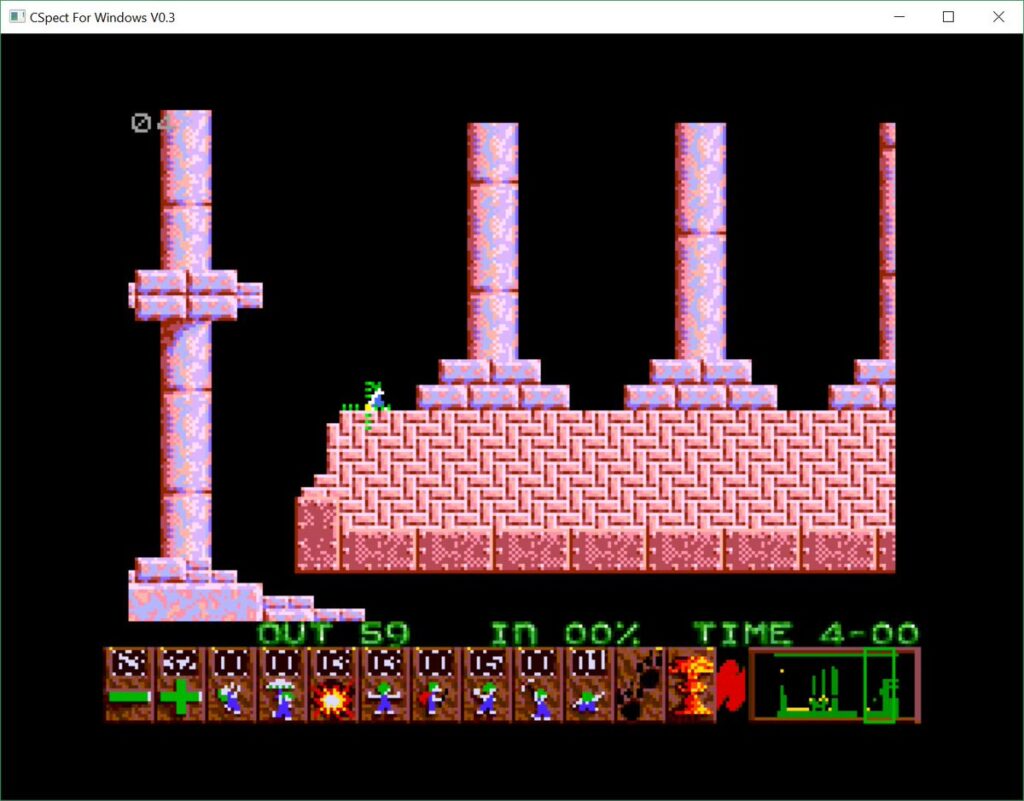
Task: Select the Builder skill
Action: (x=435, y=684)
